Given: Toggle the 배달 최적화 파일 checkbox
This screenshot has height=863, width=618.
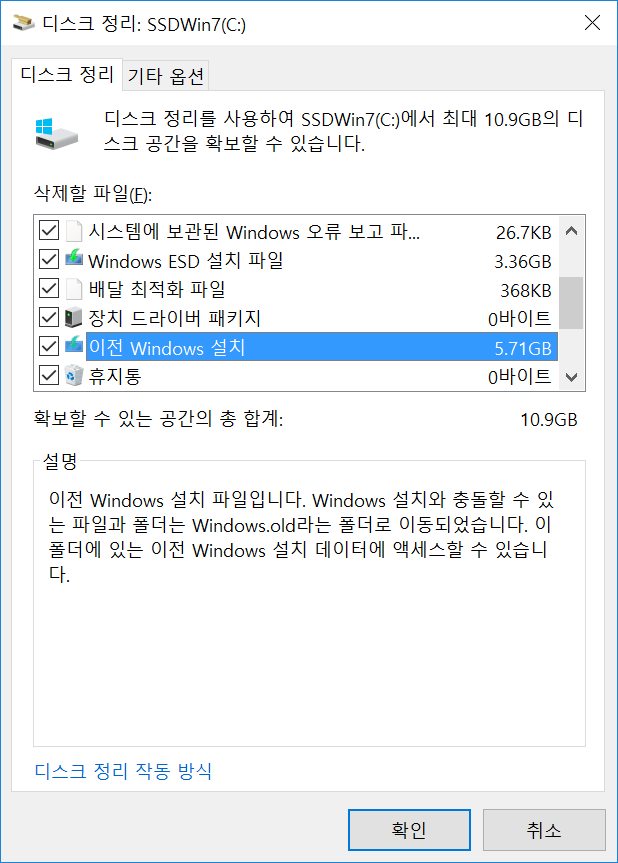Looking at the screenshot, I should click(49, 288).
